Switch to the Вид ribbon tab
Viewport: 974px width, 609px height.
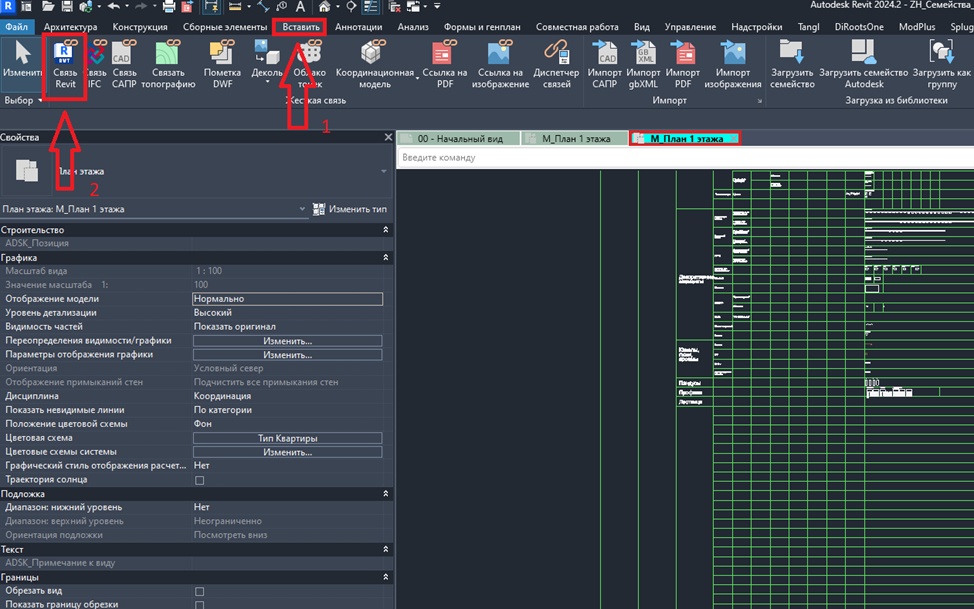tap(642, 27)
